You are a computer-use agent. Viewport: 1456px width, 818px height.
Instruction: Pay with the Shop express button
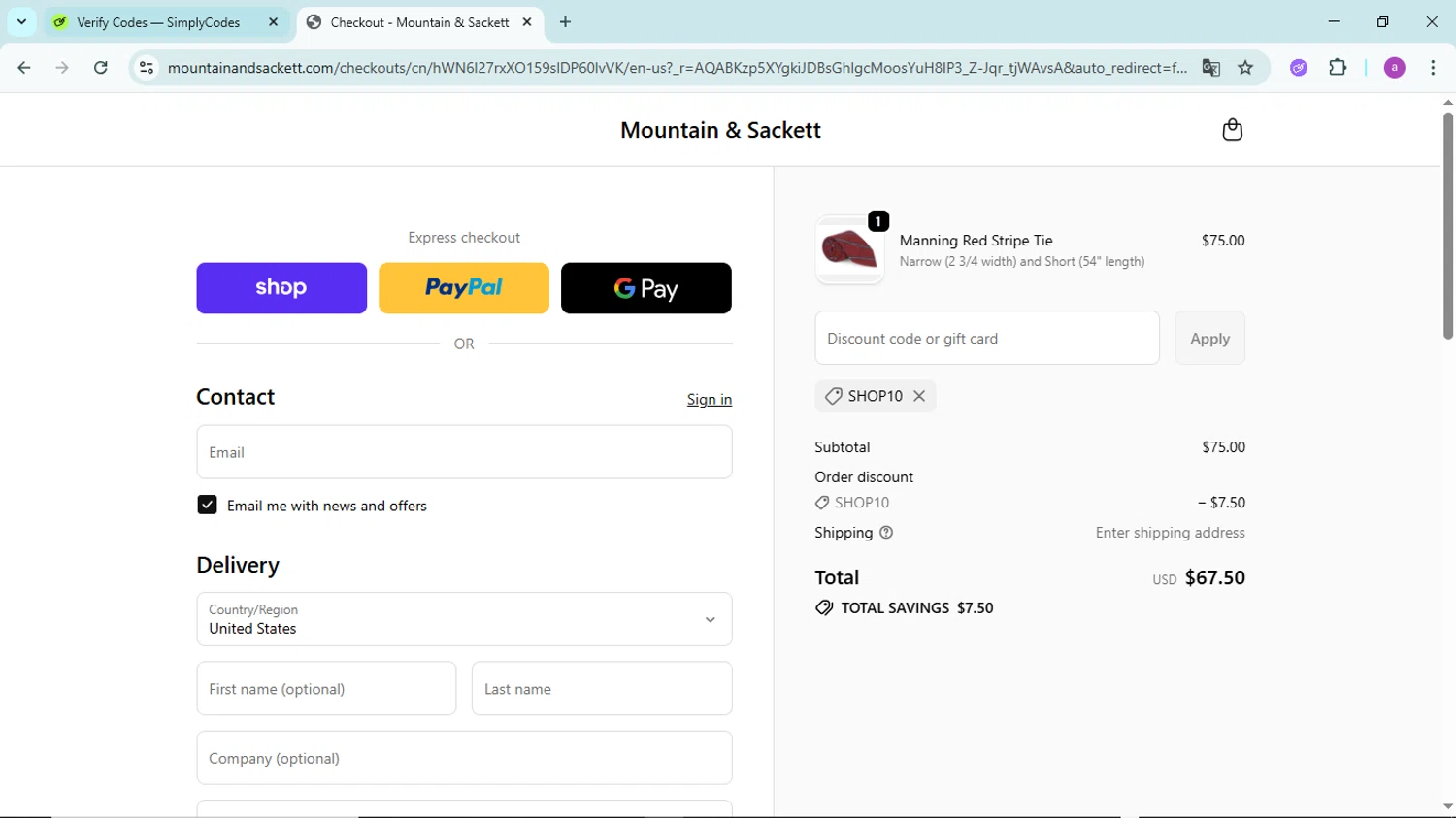(x=281, y=288)
